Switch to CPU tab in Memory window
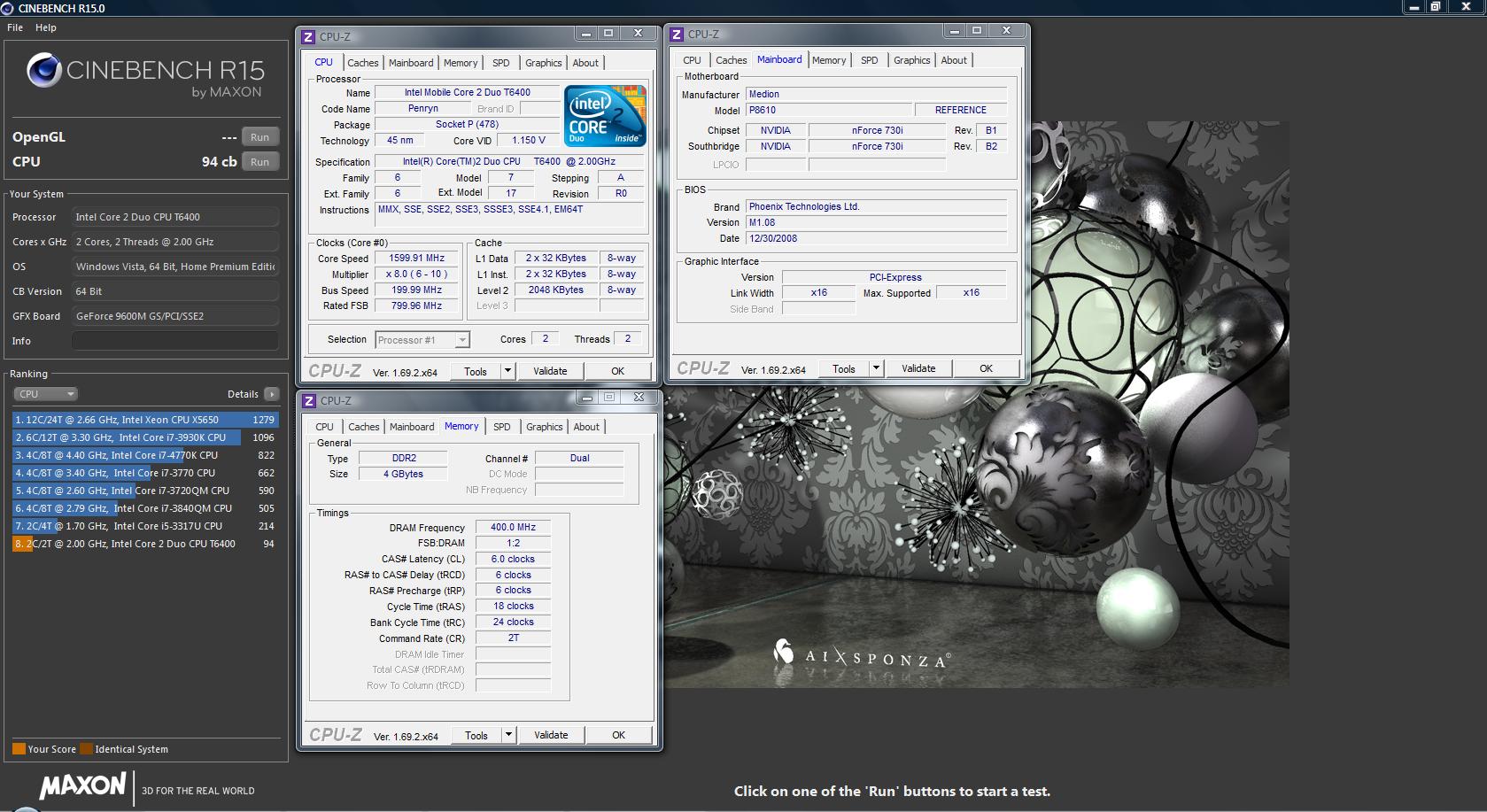Screen dimensions: 1487x812 pyautogui.click(x=325, y=427)
